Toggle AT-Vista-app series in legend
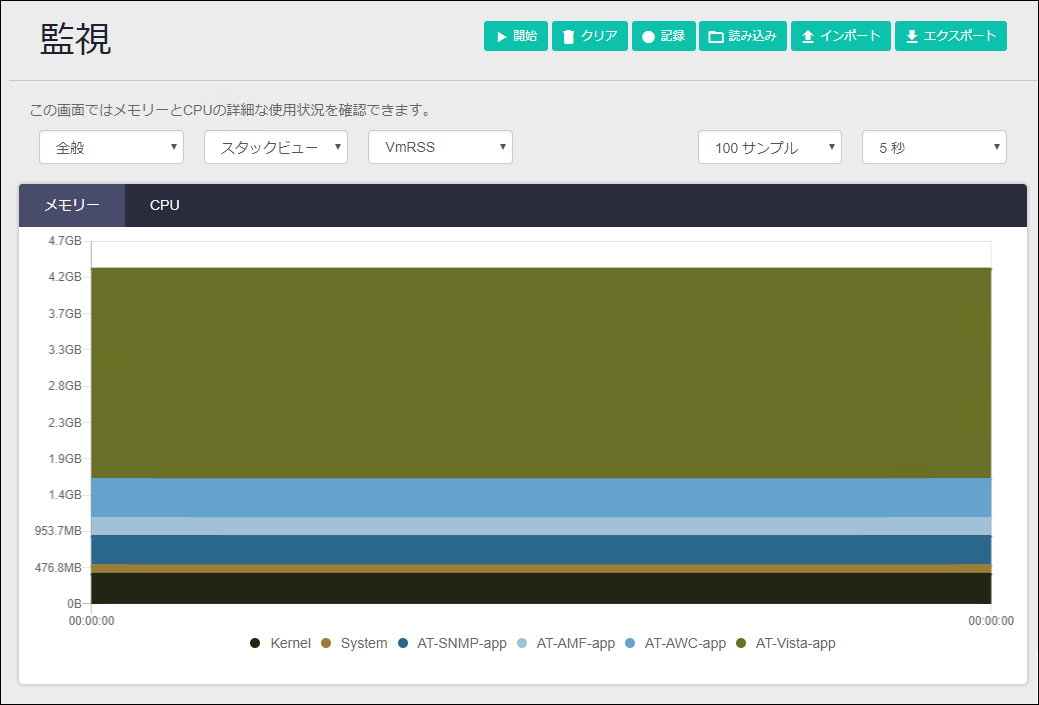This screenshot has height=705, width=1039. 786,643
